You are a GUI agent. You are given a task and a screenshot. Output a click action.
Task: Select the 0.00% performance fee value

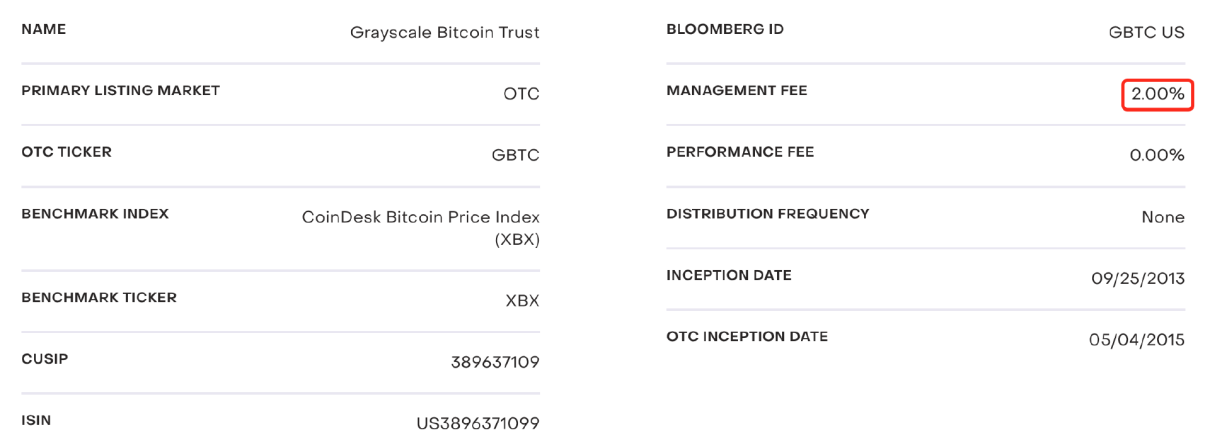click(x=1157, y=155)
